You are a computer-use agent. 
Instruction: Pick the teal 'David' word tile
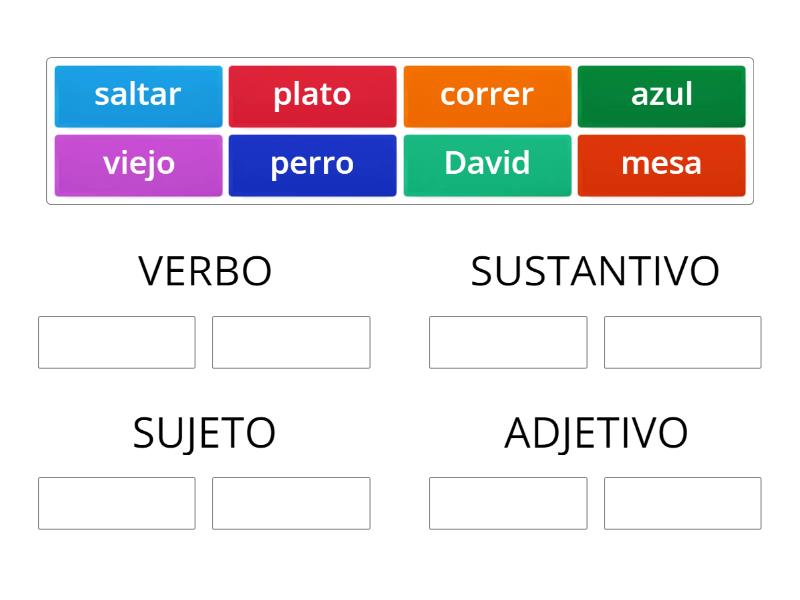tap(487, 163)
